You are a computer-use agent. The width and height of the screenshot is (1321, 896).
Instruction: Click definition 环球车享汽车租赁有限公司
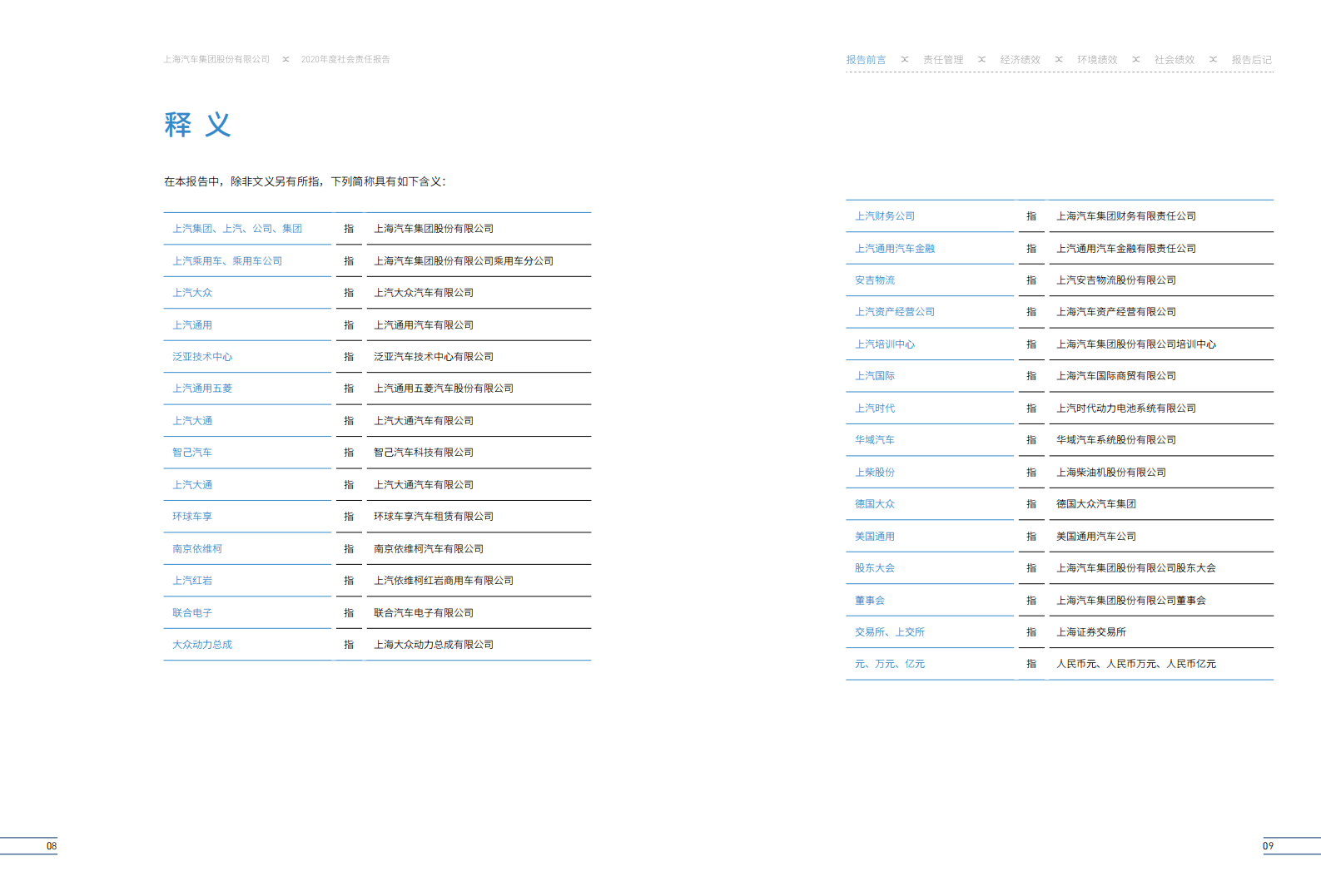click(434, 517)
